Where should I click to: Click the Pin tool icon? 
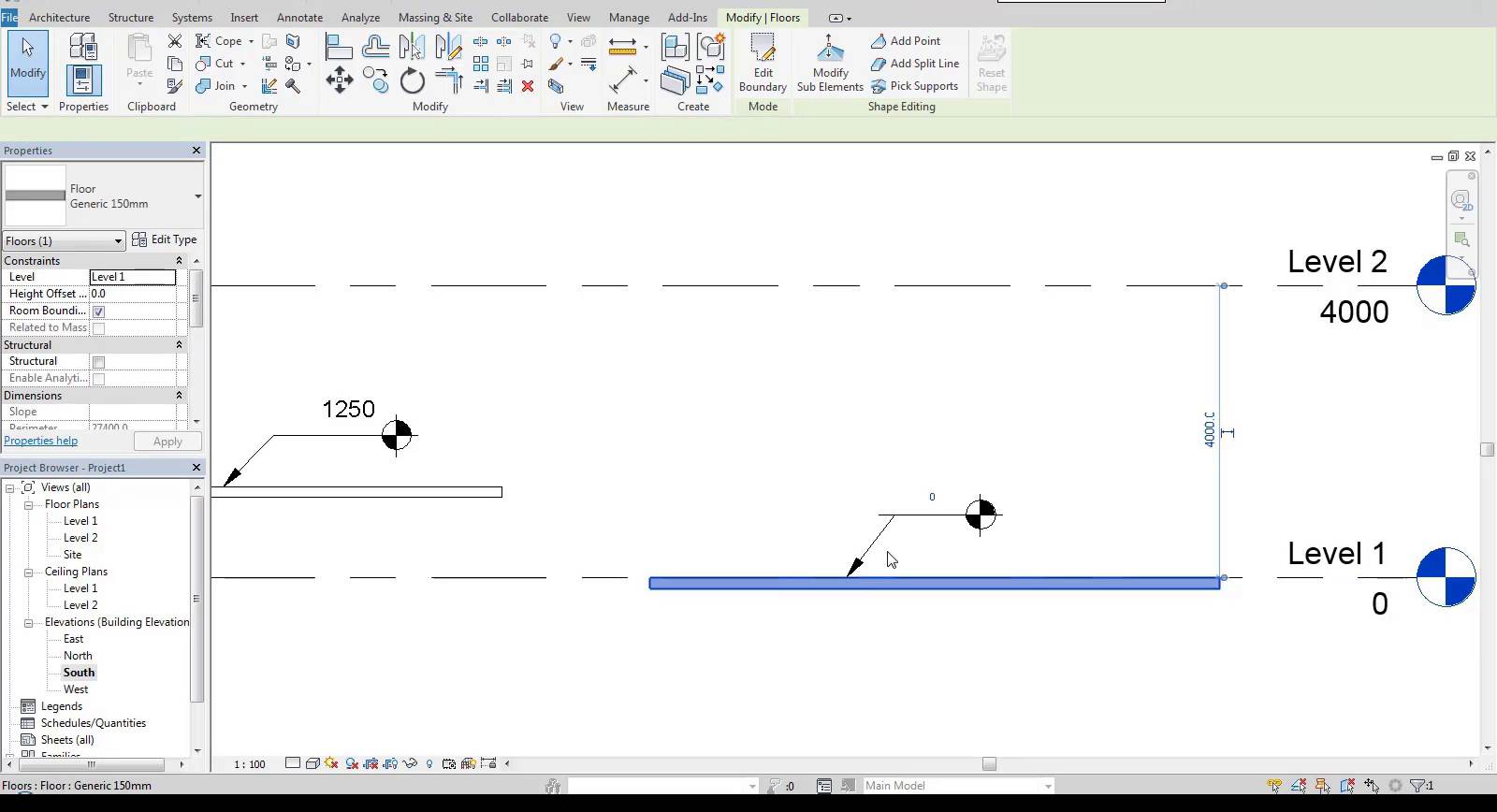pos(528,64)
